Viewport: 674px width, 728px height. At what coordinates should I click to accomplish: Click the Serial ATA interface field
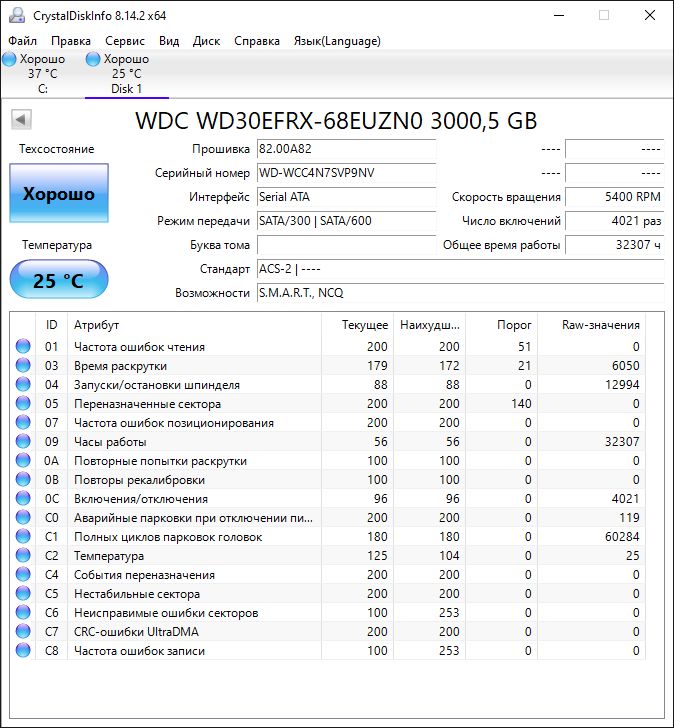click(346, 197)
